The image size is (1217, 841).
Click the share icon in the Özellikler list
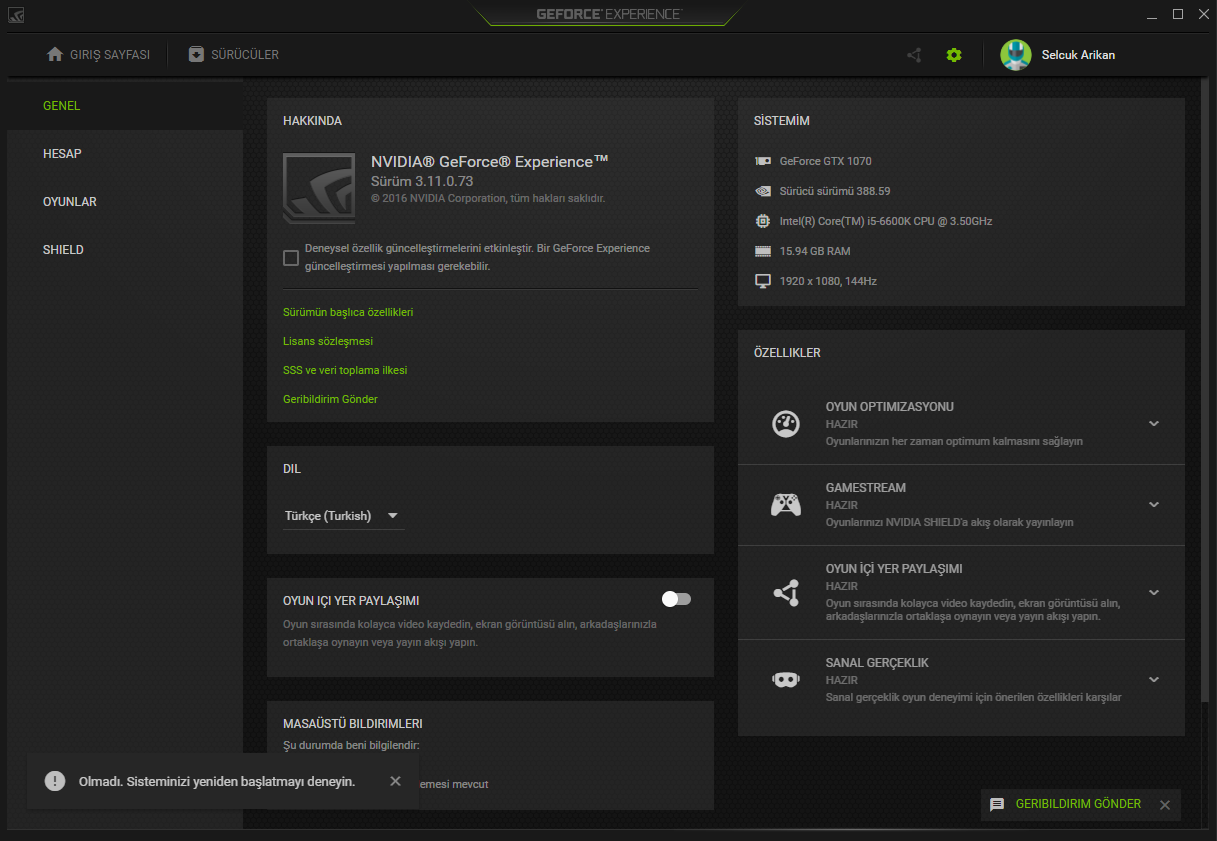click(786, 593)
